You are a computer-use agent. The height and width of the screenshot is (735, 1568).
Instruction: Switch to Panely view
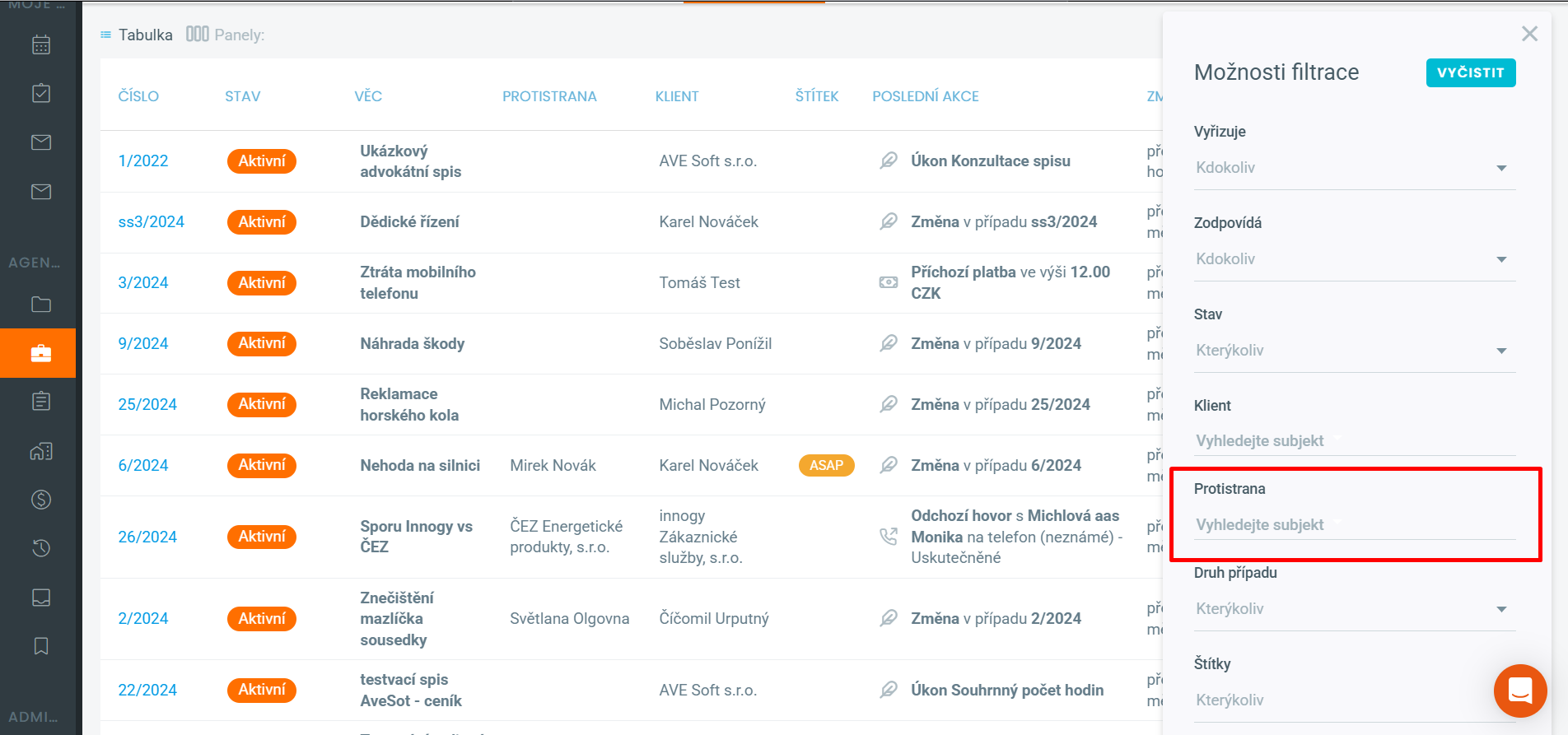pyautogui.click(x=226, y=35)
